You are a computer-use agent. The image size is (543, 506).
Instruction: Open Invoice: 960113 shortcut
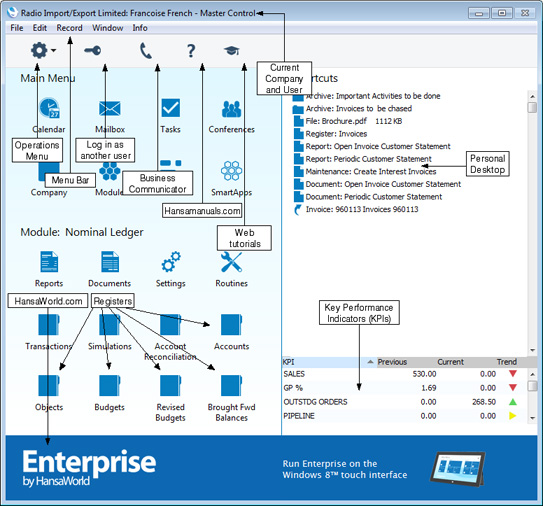[x=356, y=209]
